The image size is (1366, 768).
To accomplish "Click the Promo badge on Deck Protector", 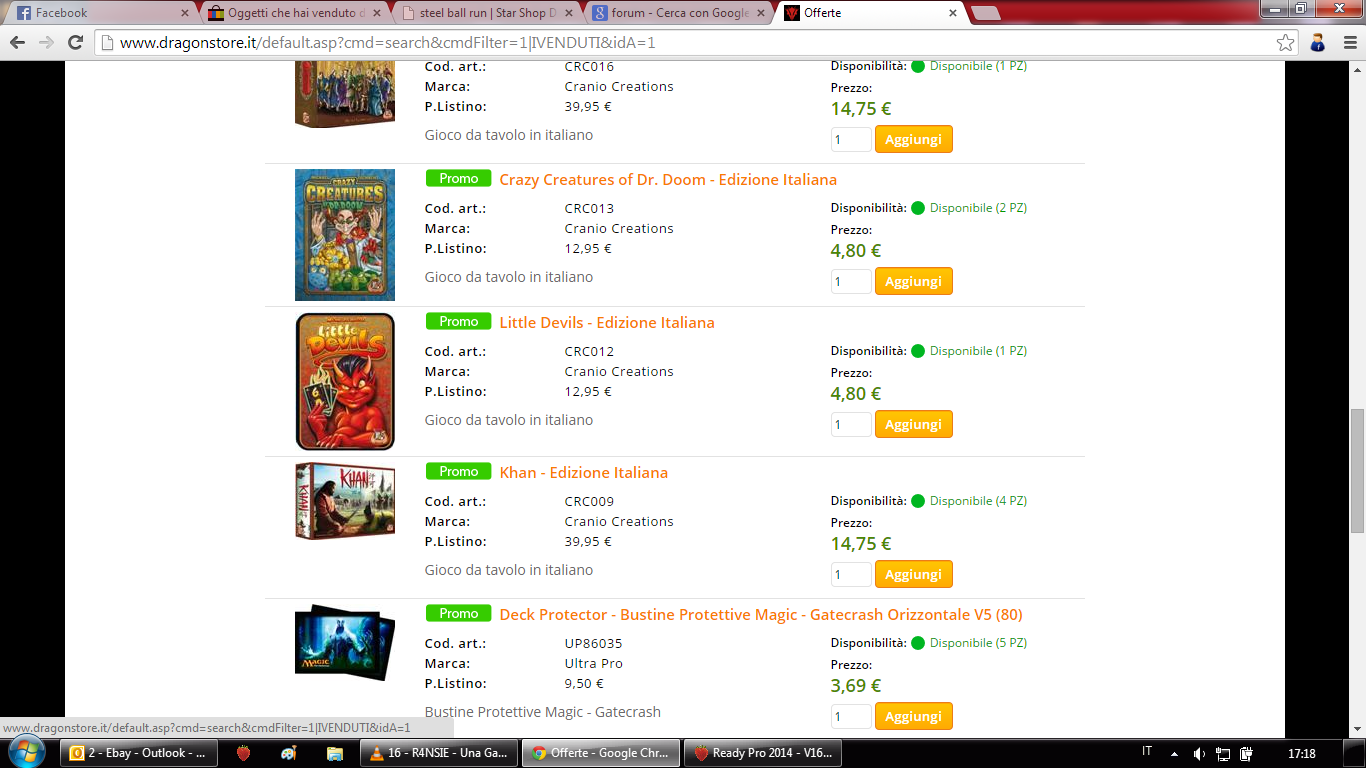I will (x=459, y=613).
